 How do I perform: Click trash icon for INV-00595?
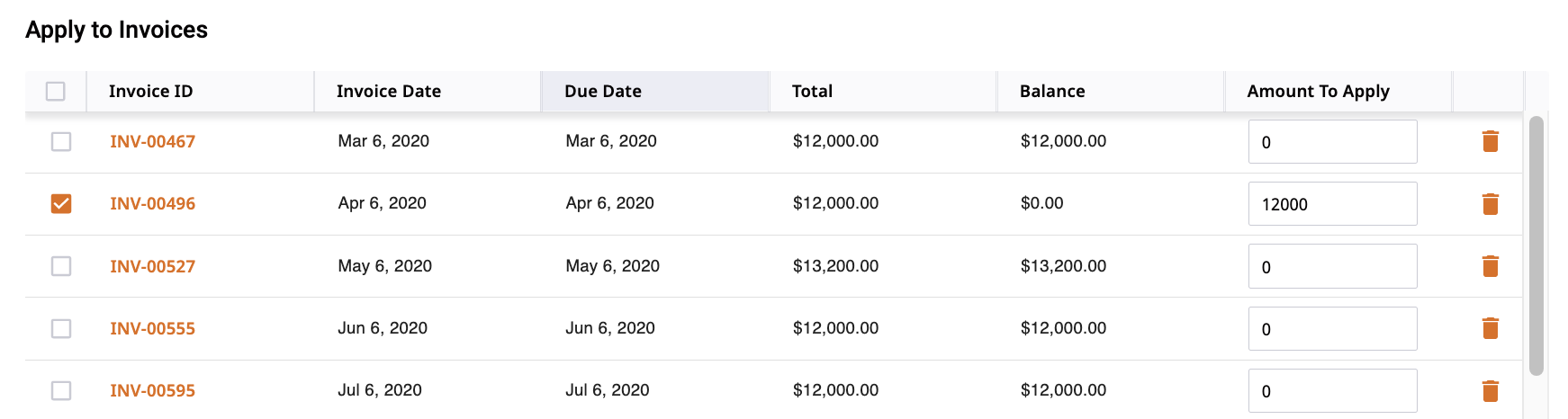point(1490,390)
